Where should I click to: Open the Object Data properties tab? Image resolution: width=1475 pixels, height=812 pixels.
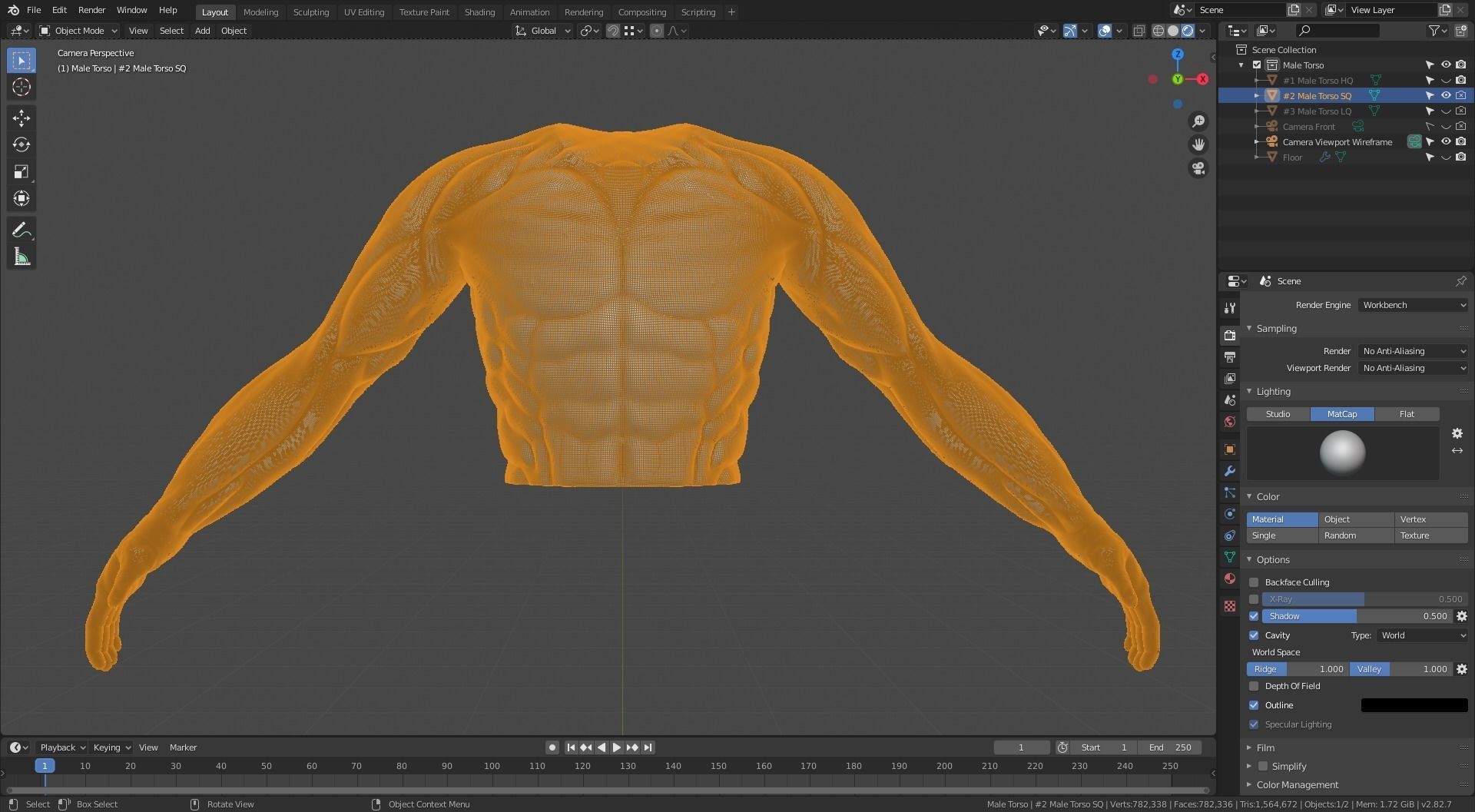pyautogui.click(x=1230, y=557)
